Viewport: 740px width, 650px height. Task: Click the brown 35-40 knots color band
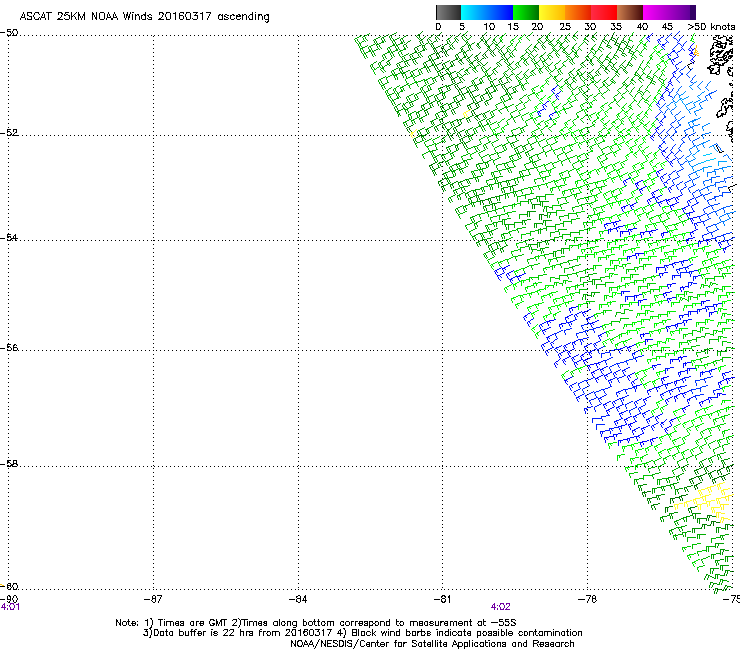coord(630,12)
